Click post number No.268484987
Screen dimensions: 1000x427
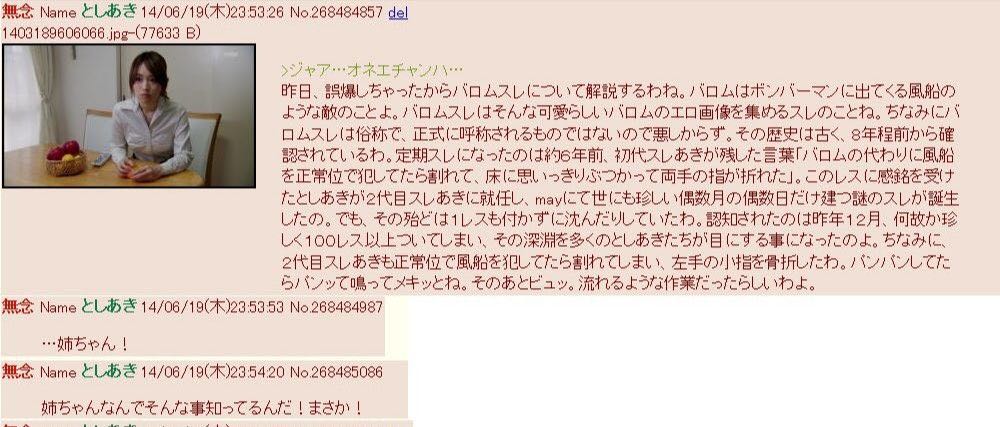click(x=336, y=307)
